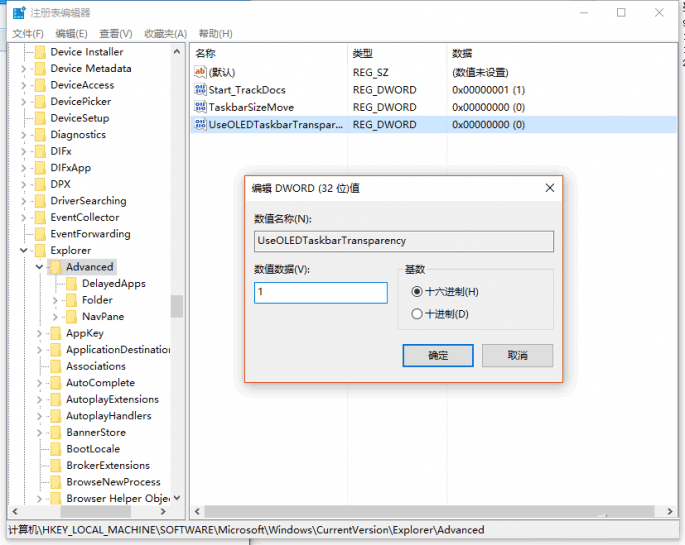Select the AutoplayExtensions tree item
685x545 pixels.
pos(112,400)
